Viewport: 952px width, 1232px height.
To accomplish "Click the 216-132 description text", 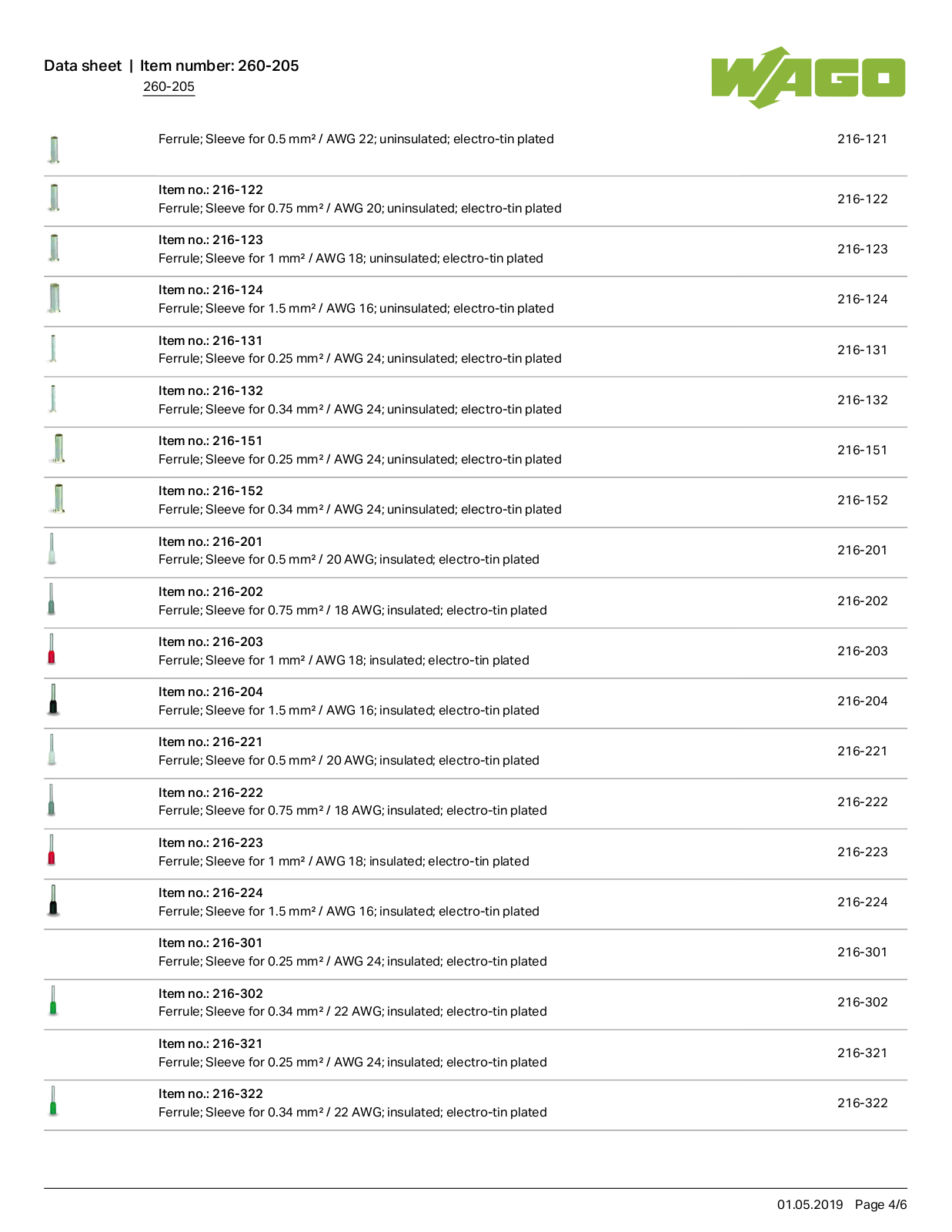I will (360, 409).
